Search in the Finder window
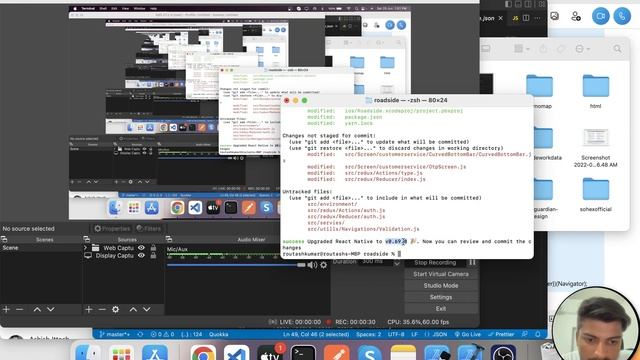The height and width of the screenshot is (360, 640). pos(617,49)
